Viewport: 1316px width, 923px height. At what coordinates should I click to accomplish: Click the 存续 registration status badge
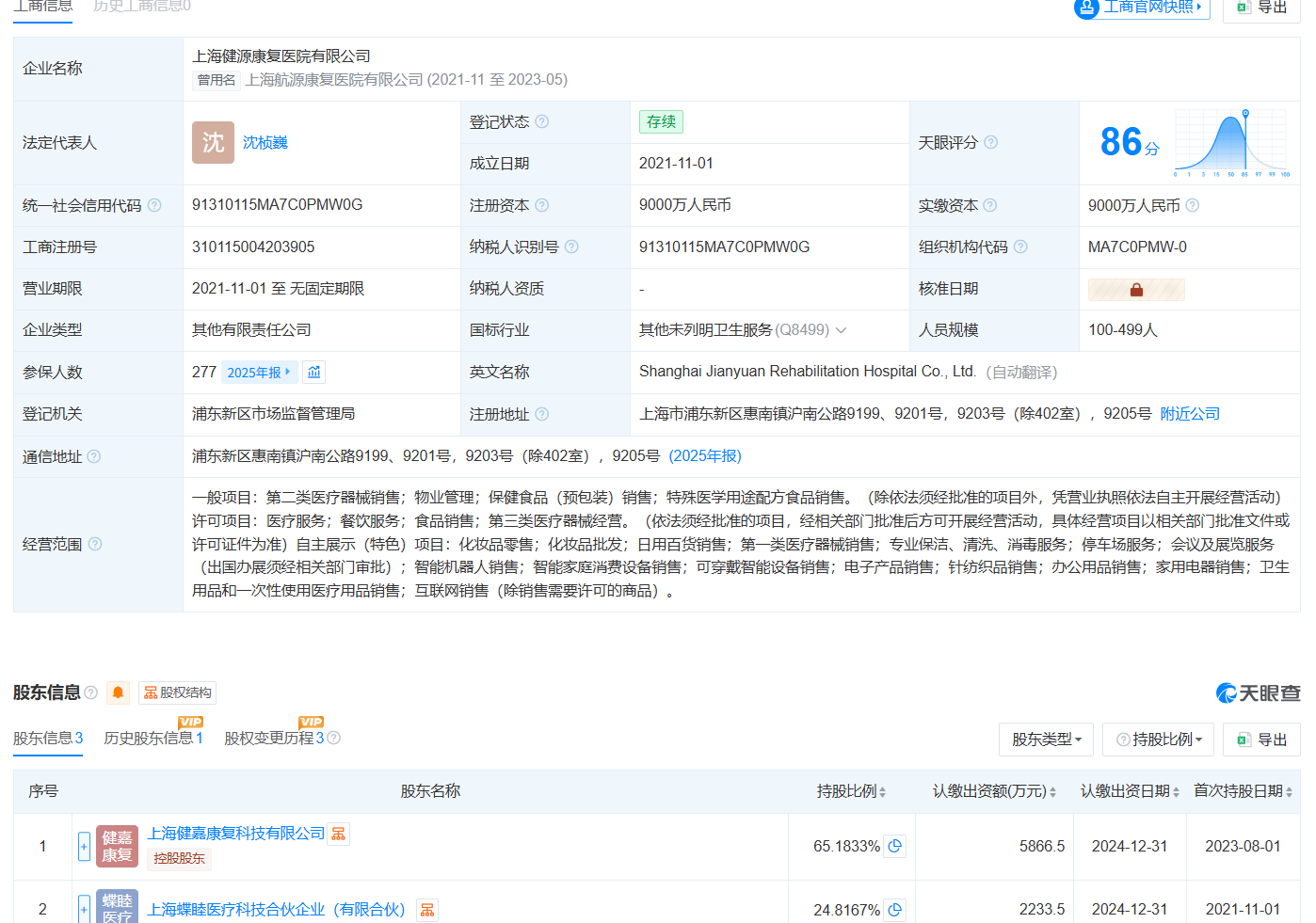(x=661, y=121)
